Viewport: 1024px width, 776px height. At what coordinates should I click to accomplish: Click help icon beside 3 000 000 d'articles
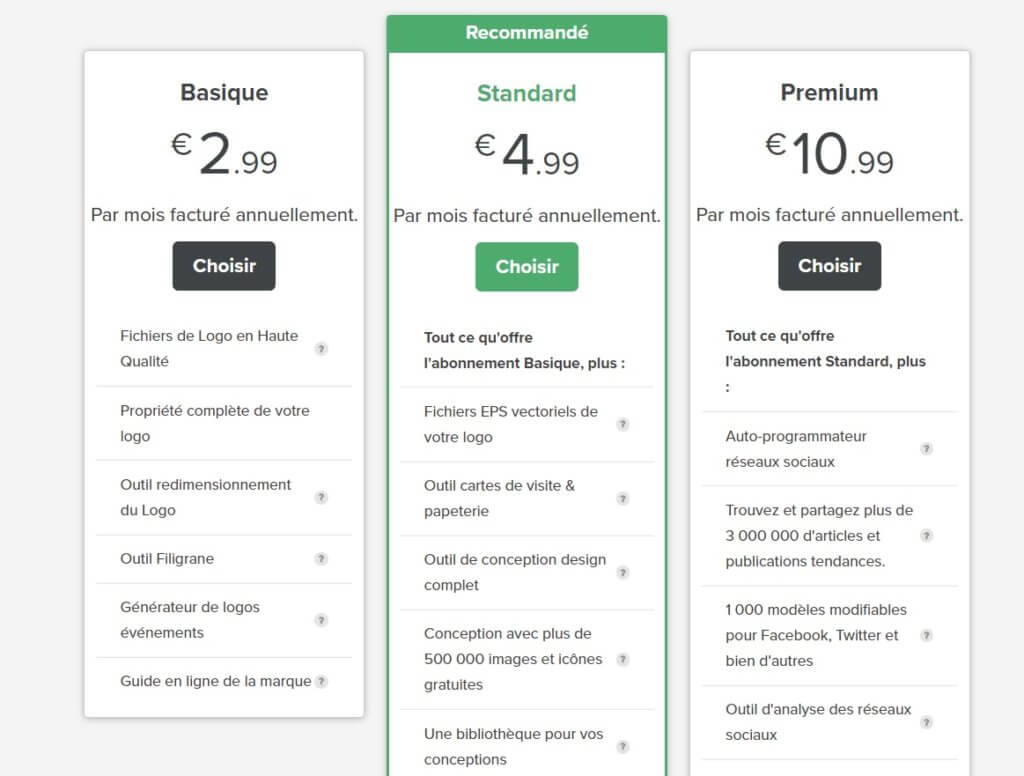click(926, 536)
